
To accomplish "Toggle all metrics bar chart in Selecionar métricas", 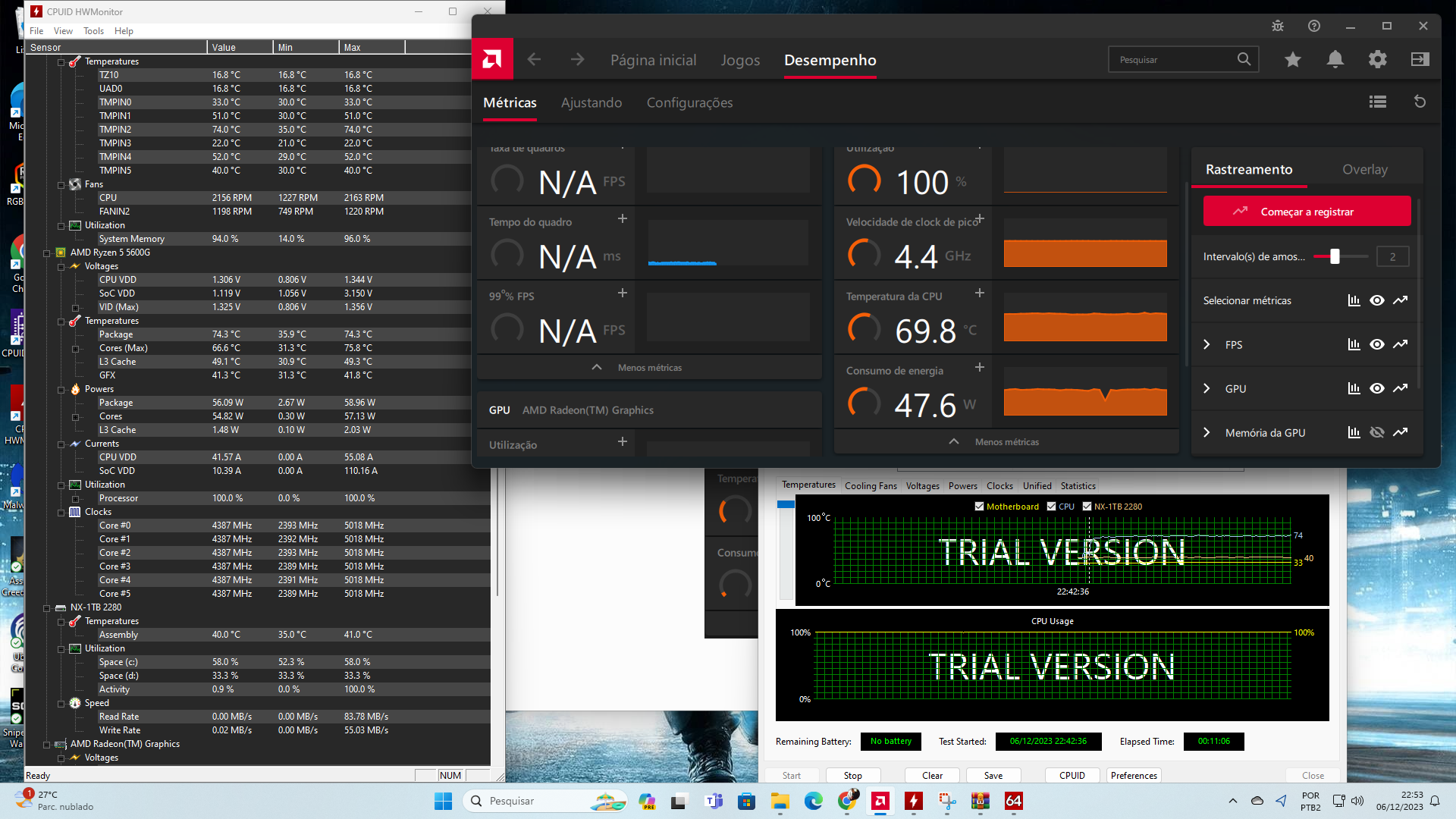I will [1354, 300].
